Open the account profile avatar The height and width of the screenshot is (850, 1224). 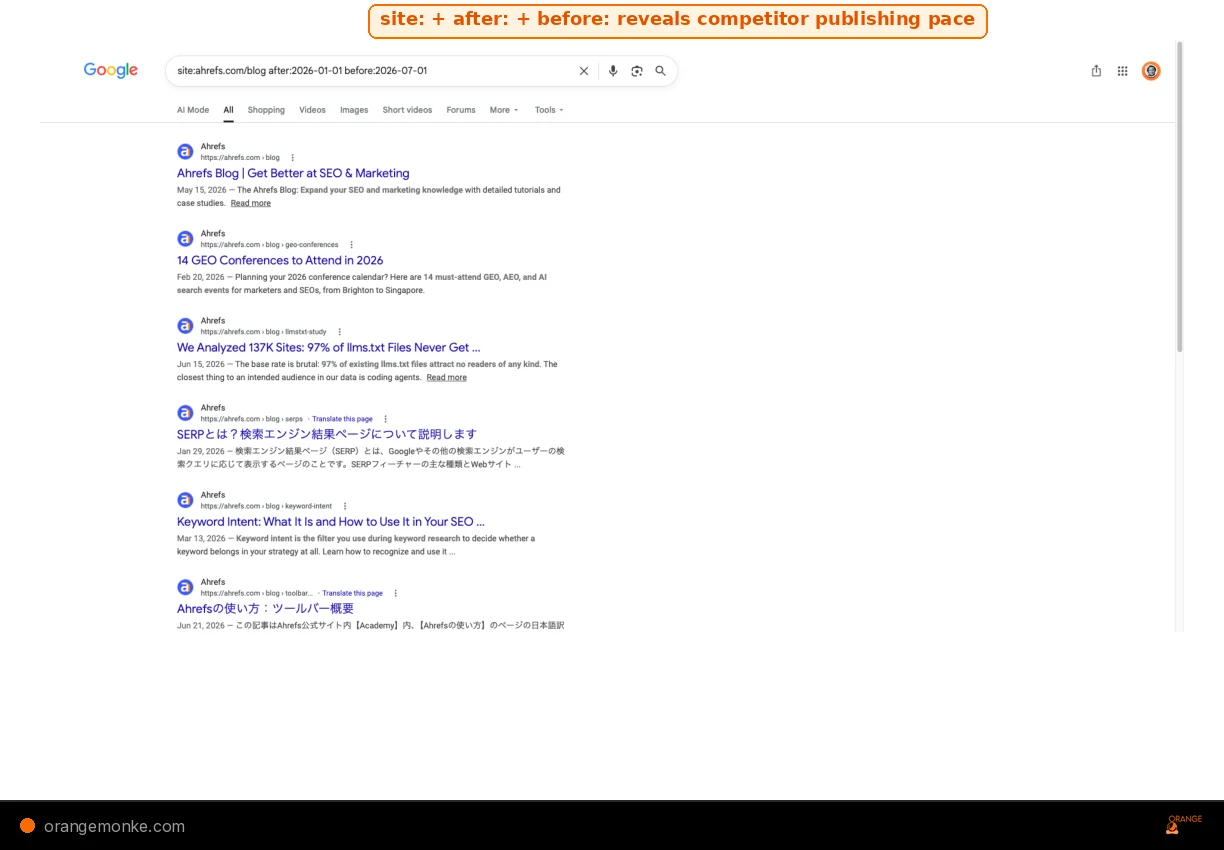click(1151, 71)
